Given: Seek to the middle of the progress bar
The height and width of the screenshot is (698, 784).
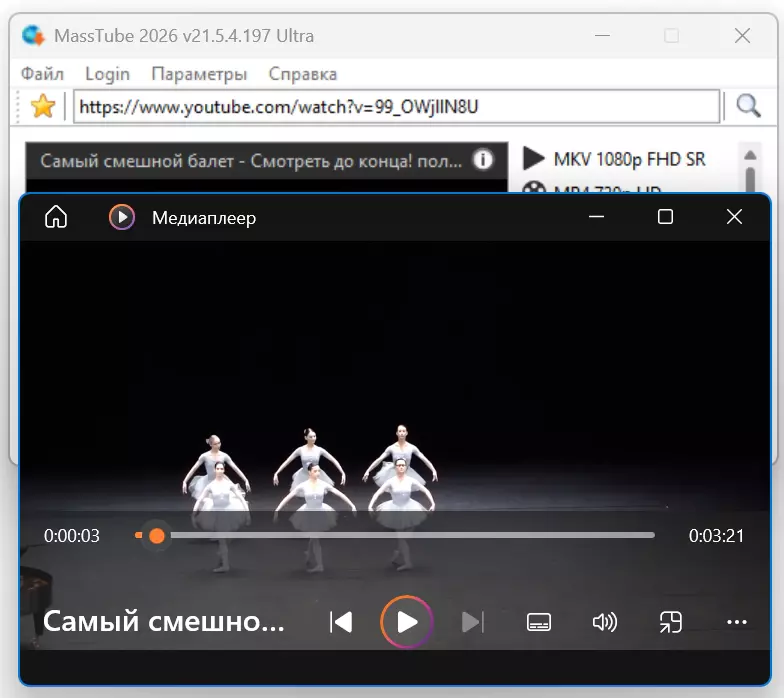Looking at the screenshot, I should [x=395, y=536].
